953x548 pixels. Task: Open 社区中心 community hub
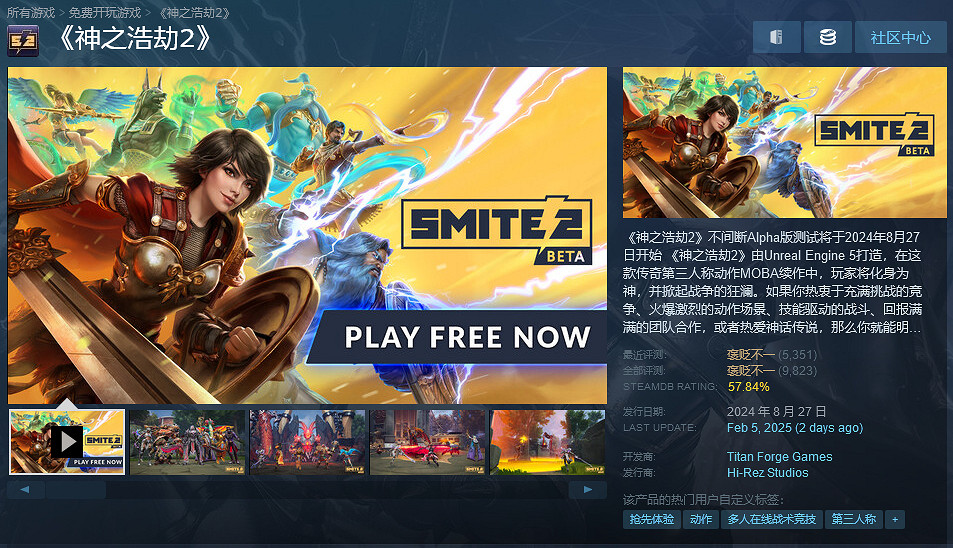pos(900,37)
